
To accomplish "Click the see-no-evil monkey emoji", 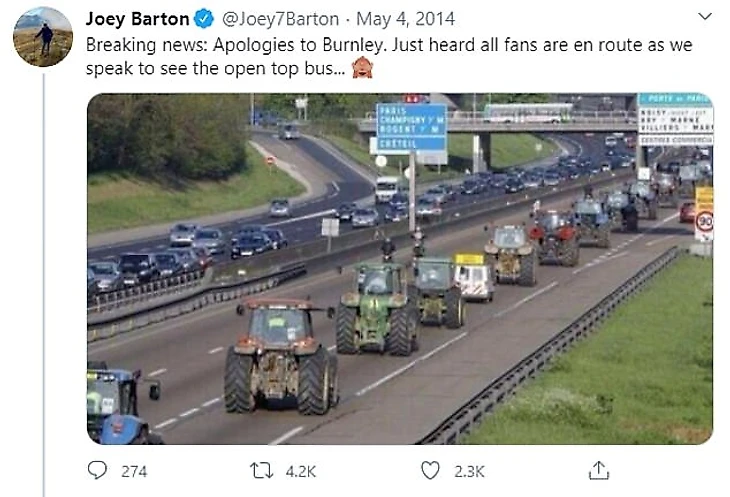I will 362,67.
